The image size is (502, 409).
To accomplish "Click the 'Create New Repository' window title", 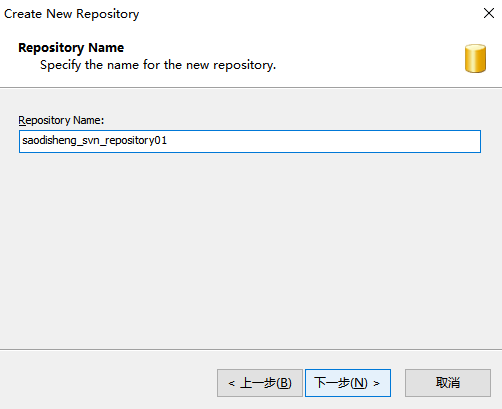I will [x=71, y=14].
